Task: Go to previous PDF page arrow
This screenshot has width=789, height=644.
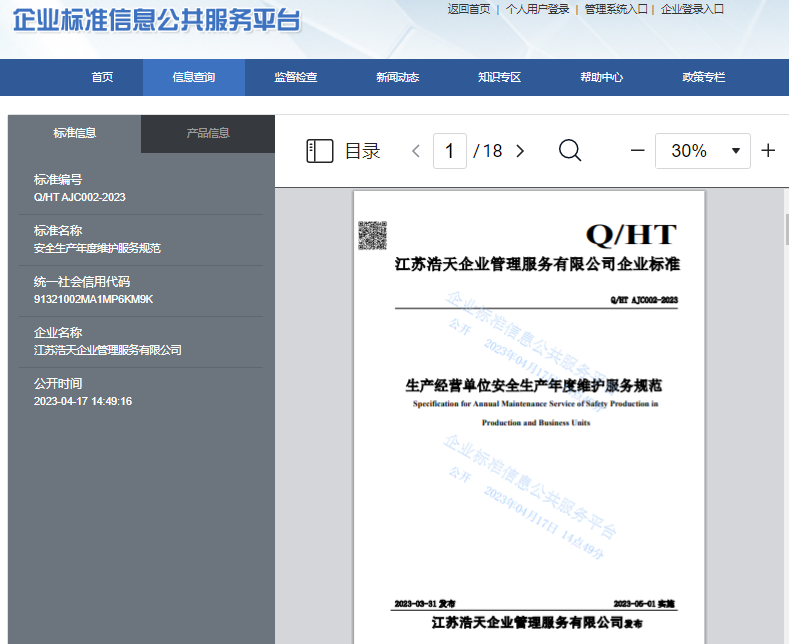Action: [x=416, y=151]
